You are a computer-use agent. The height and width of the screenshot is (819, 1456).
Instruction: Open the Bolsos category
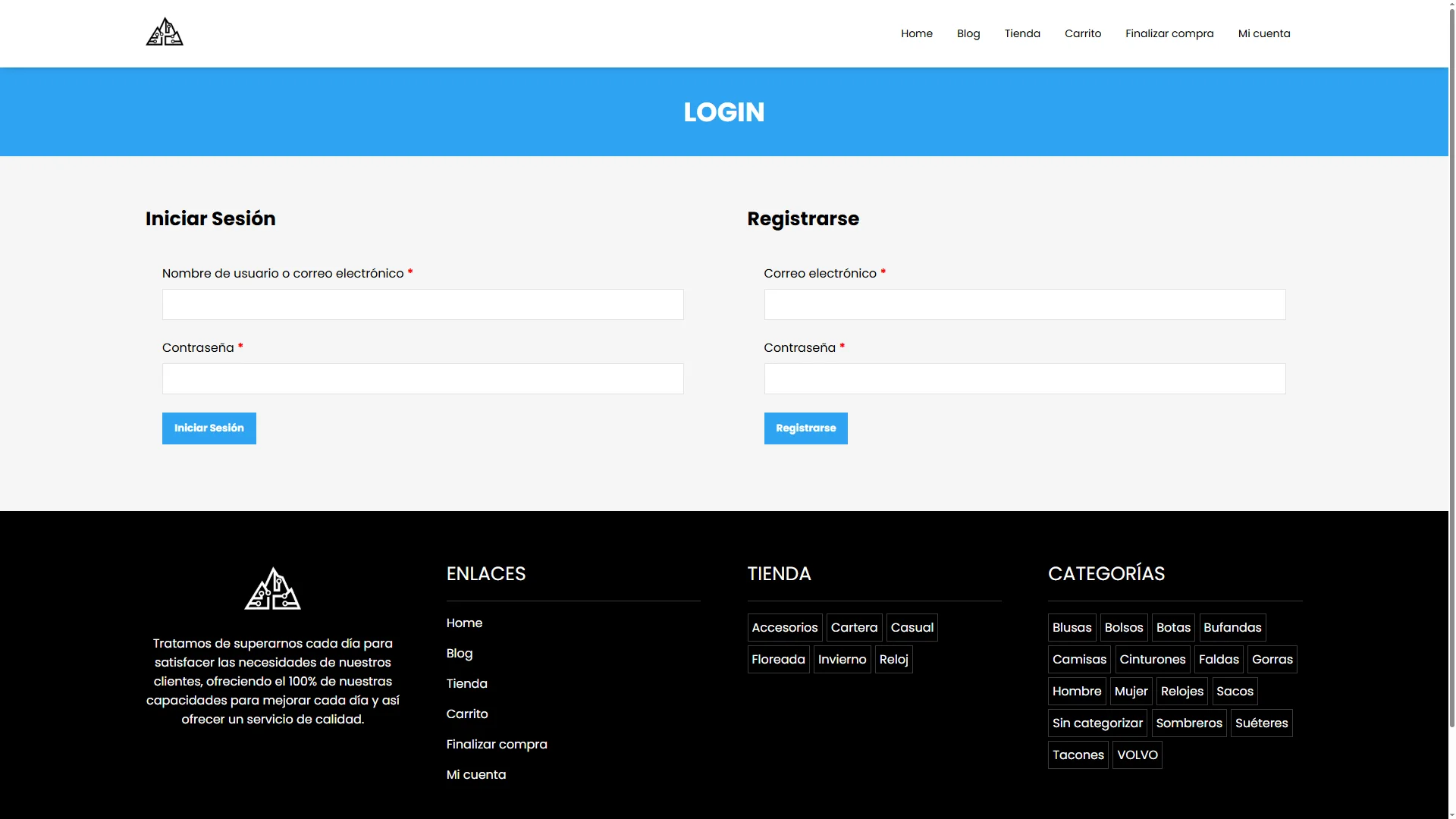coord(1124,627)
